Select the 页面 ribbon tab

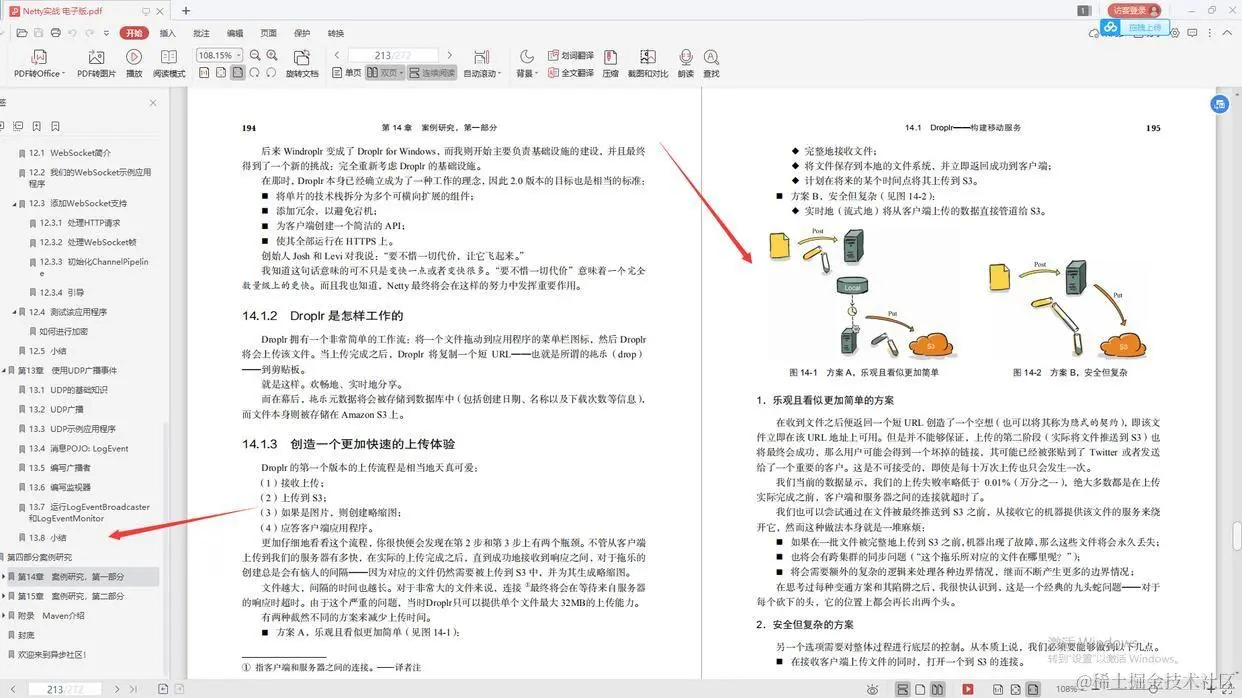tap(268, 33)
